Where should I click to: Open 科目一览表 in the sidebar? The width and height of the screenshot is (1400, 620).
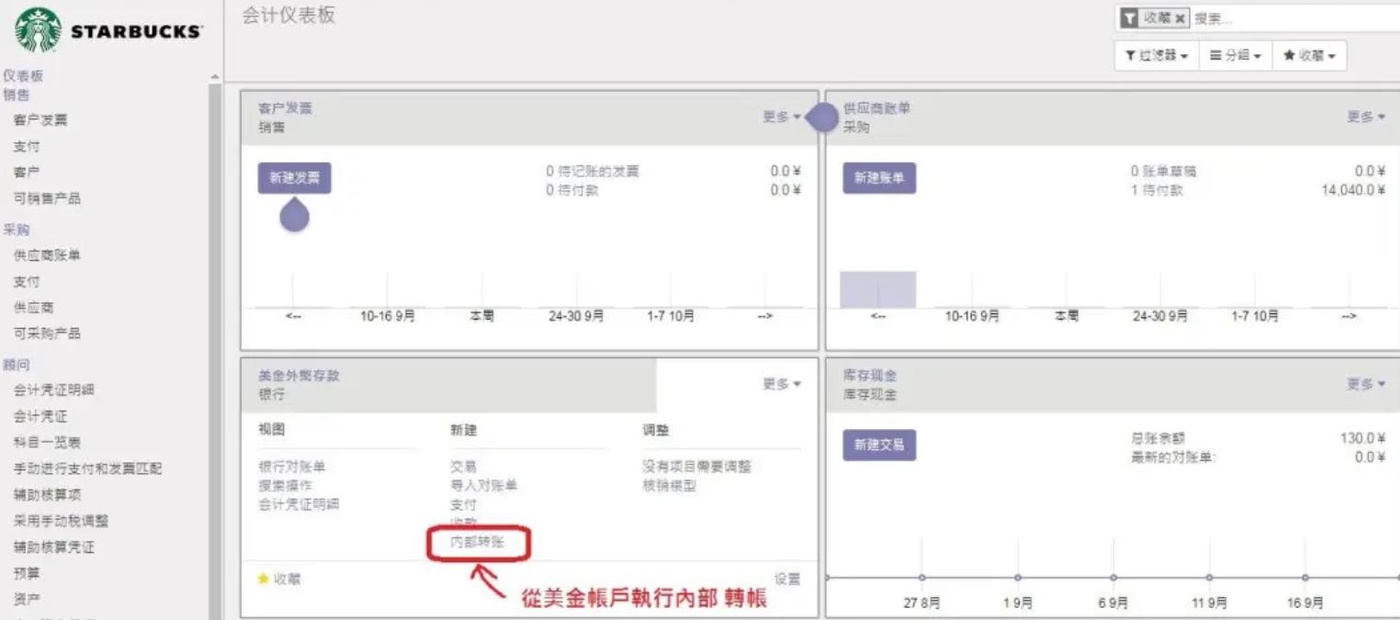tap(47, 442)
